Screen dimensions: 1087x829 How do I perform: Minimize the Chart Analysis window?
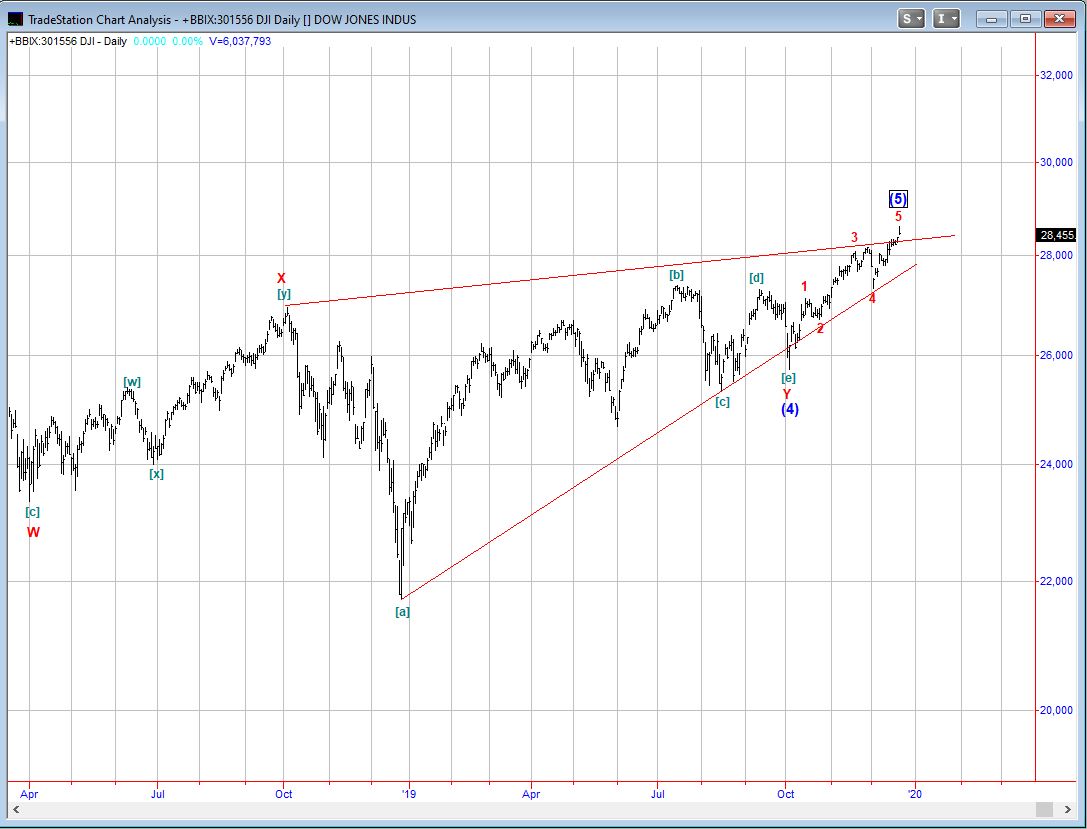992,19
